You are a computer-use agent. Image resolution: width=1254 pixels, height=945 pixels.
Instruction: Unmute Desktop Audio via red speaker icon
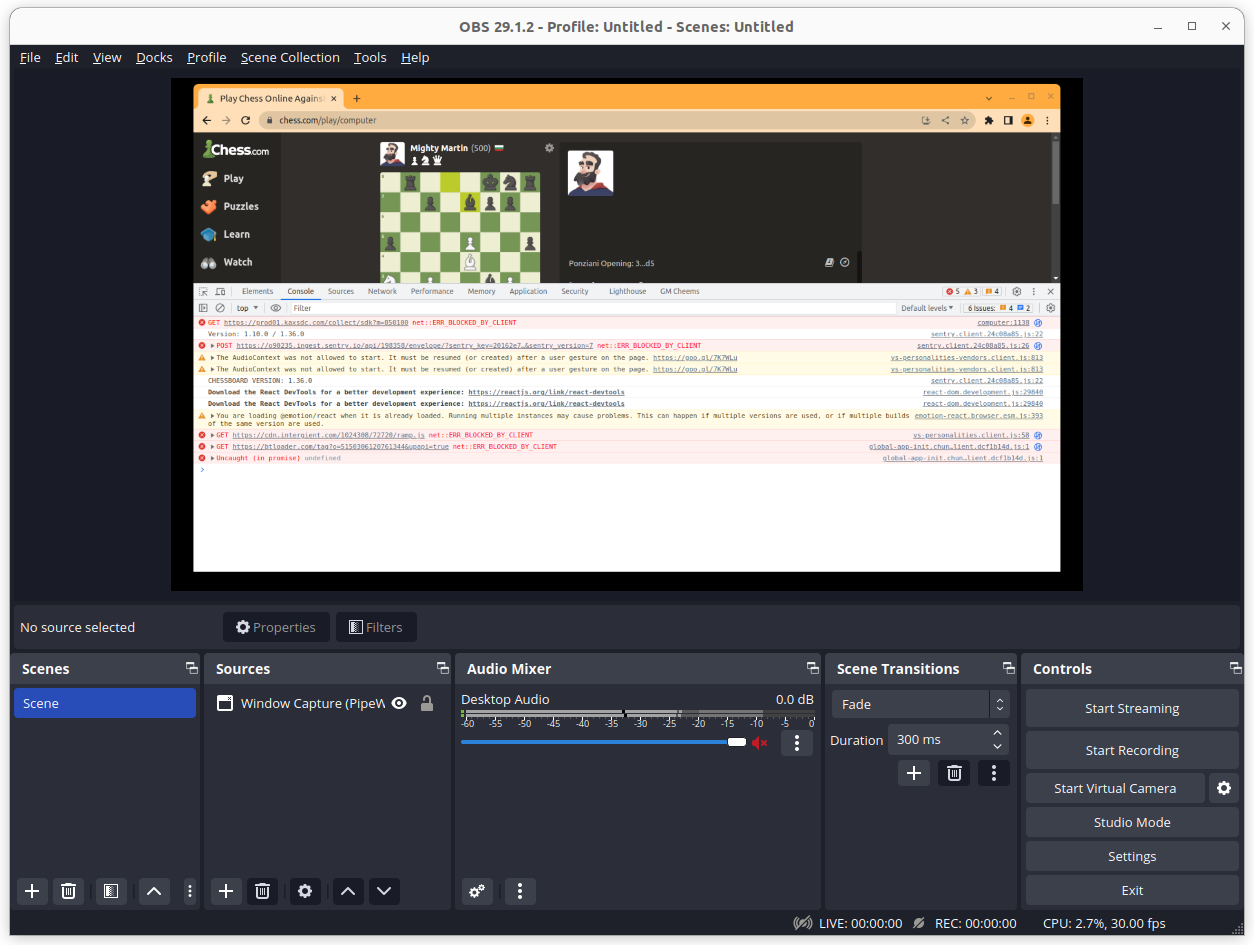coord(760,742)
